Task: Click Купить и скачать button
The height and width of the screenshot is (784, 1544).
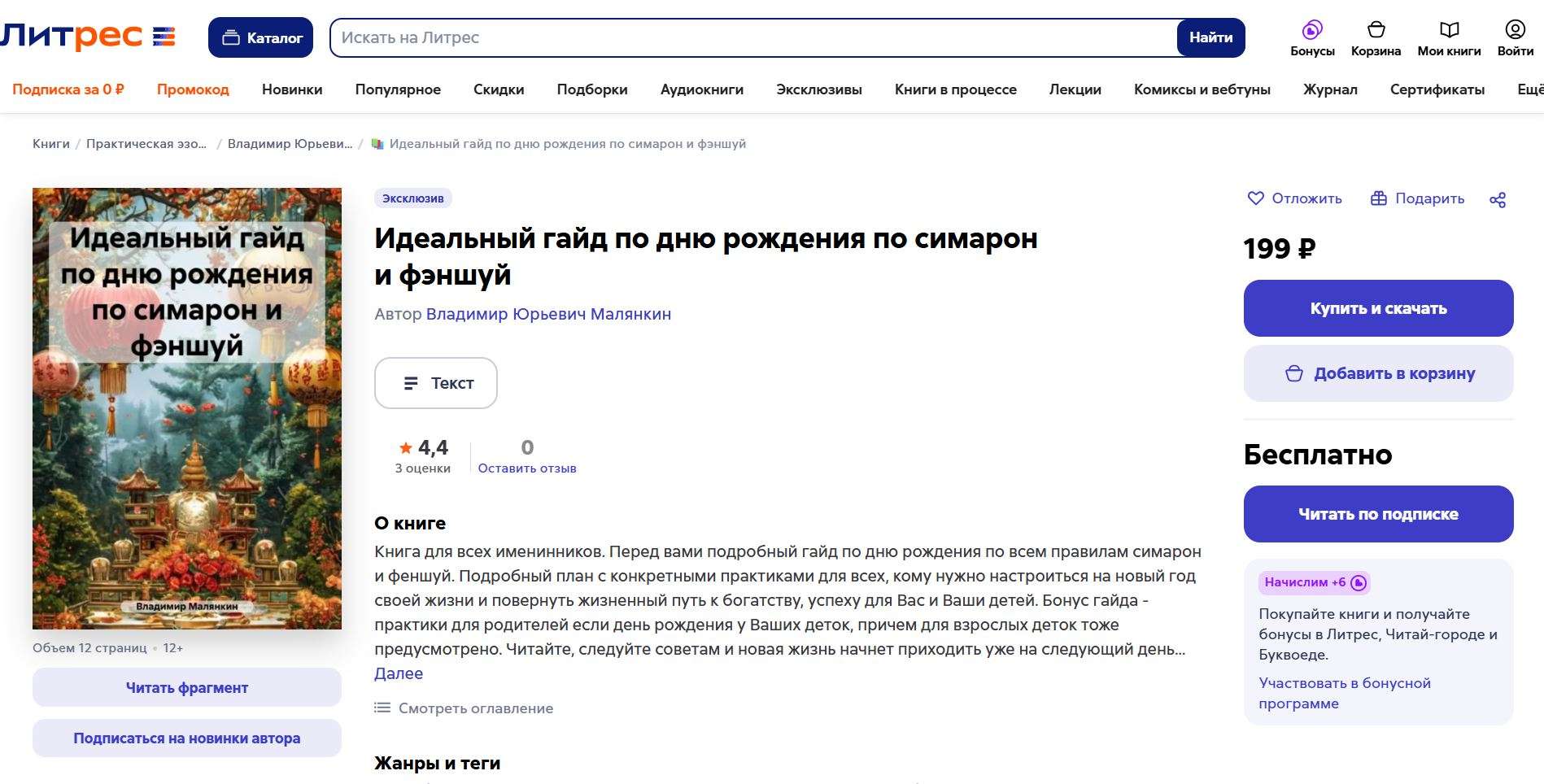Action: coord(1378,308)
